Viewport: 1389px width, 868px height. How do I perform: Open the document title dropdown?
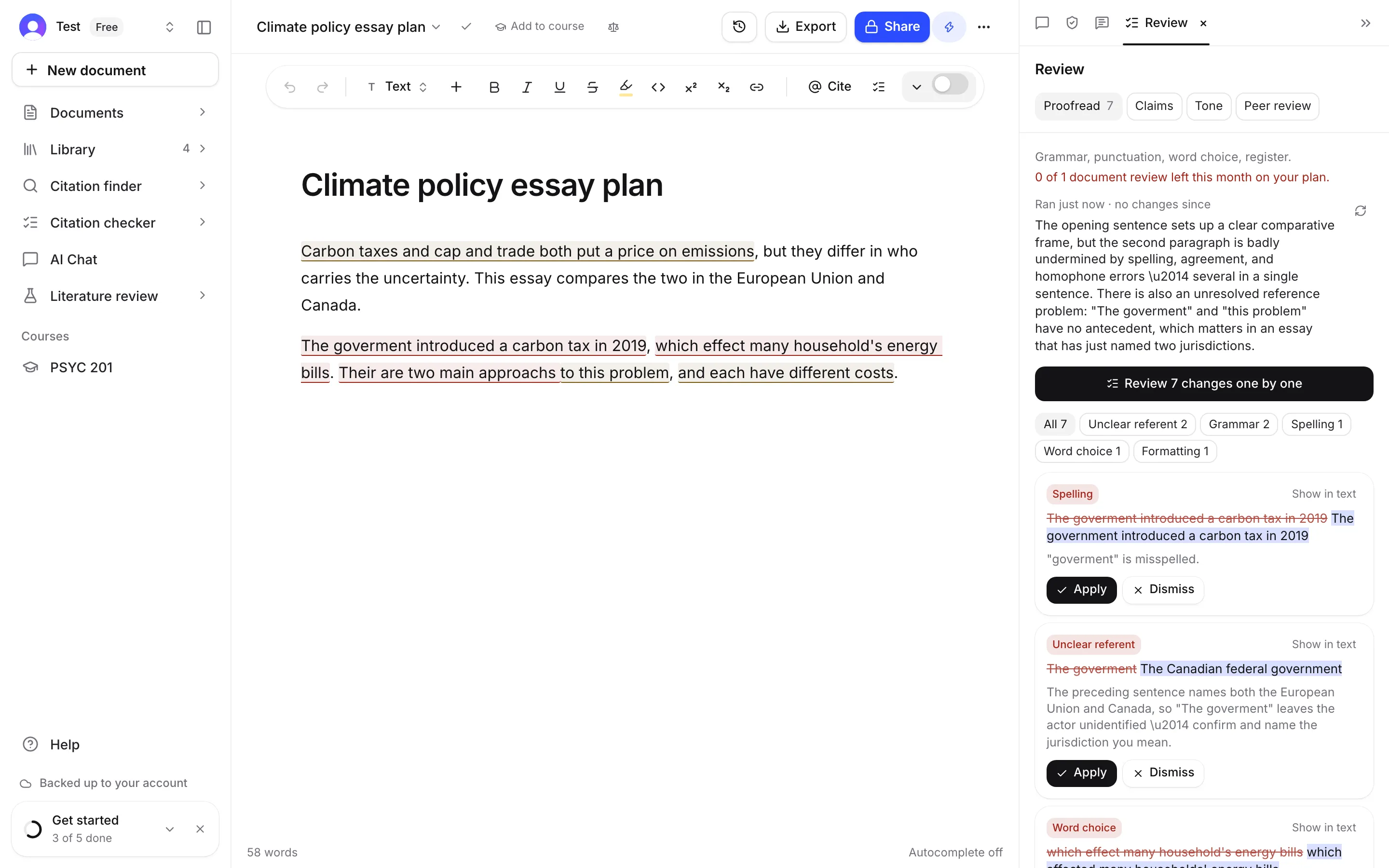436,27
